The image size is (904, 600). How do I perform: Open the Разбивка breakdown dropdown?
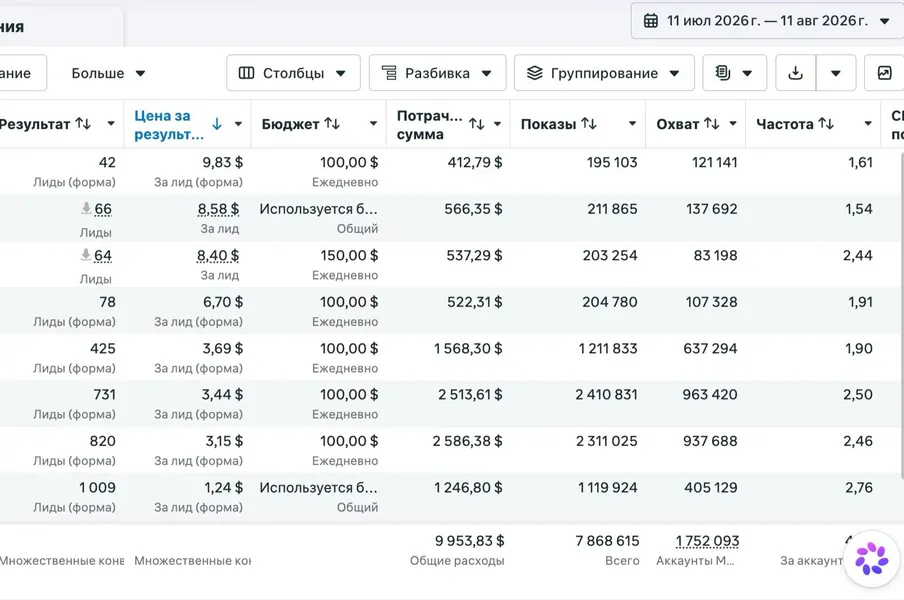click(437, 73)
